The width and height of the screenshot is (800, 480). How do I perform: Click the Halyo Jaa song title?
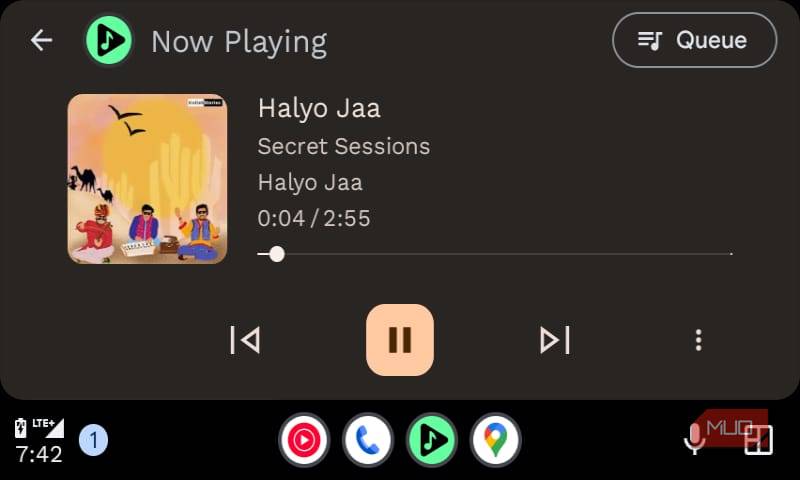319,109
